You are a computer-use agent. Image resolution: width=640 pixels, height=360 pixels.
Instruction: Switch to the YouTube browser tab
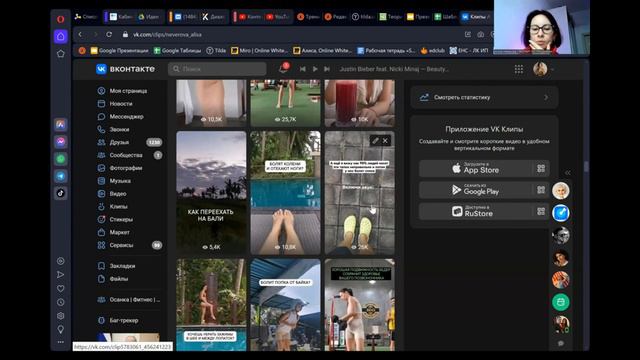(278, 17)
